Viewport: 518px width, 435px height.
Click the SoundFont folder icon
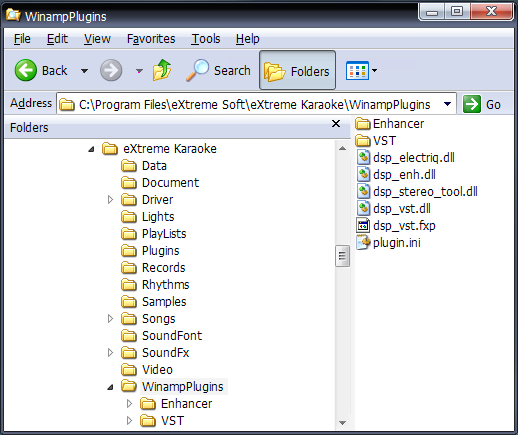point(129,336)
